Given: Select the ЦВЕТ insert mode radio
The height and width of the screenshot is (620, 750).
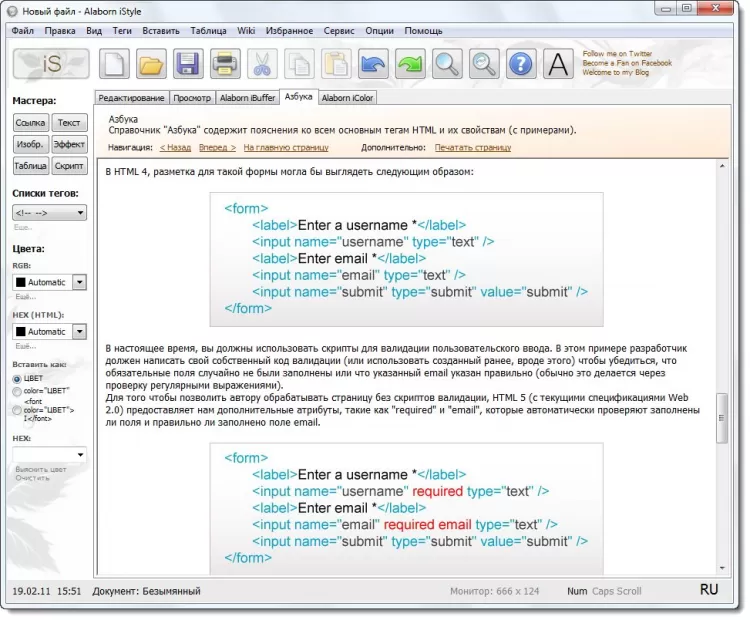Looking at the screenshot, I should (17, 379).
